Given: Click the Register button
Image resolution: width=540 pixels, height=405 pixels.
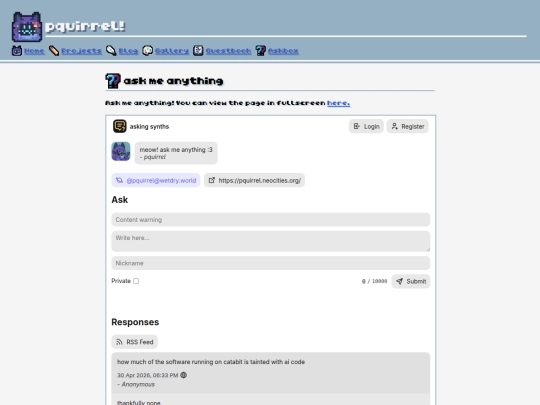Looking at the screenshot, I should [x=408, y=126].
